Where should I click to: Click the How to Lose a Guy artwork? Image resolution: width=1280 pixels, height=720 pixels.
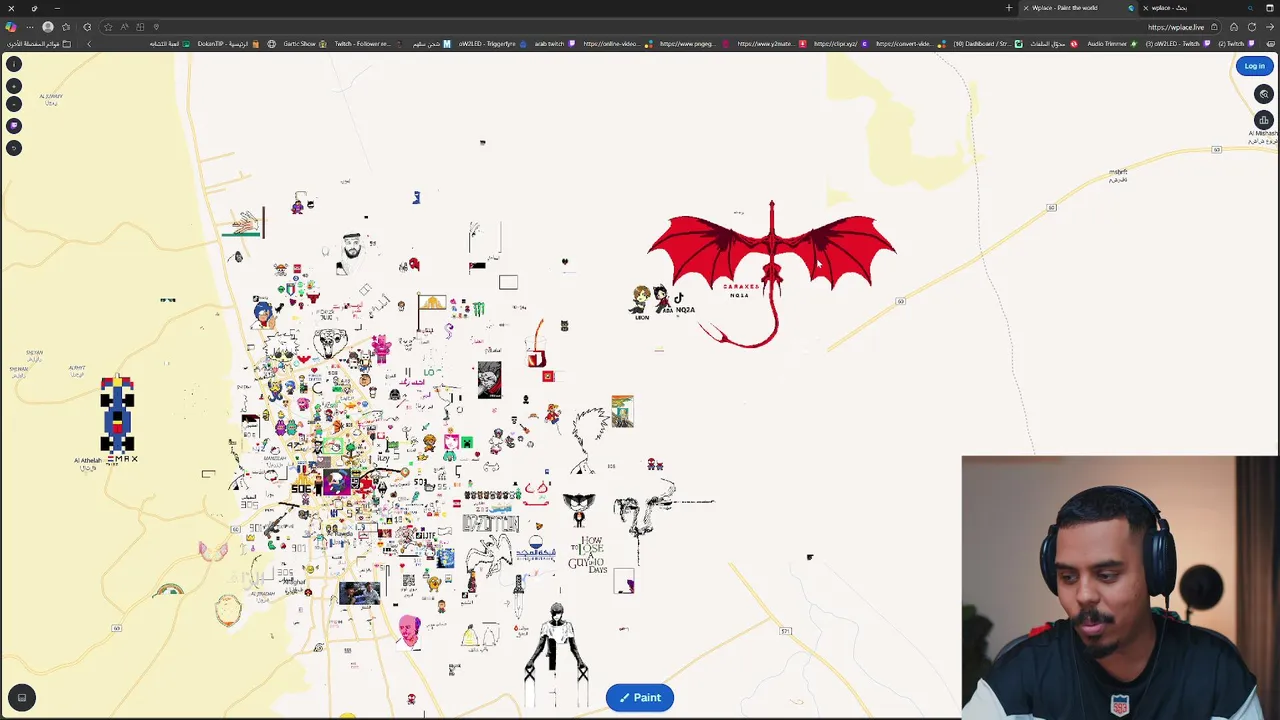589,553
